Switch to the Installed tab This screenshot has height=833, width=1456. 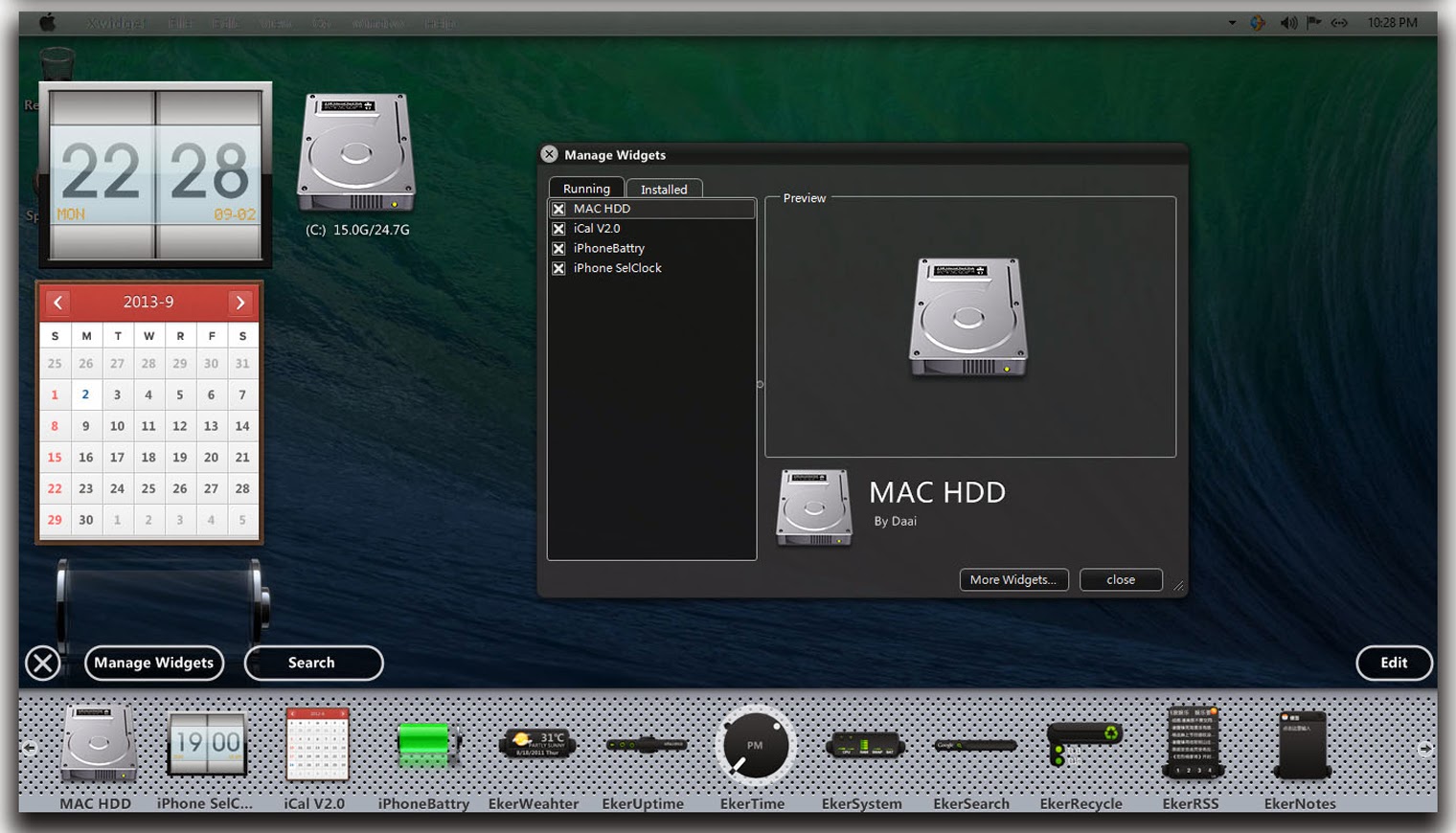pyautogui.click(x=664, y=190)
